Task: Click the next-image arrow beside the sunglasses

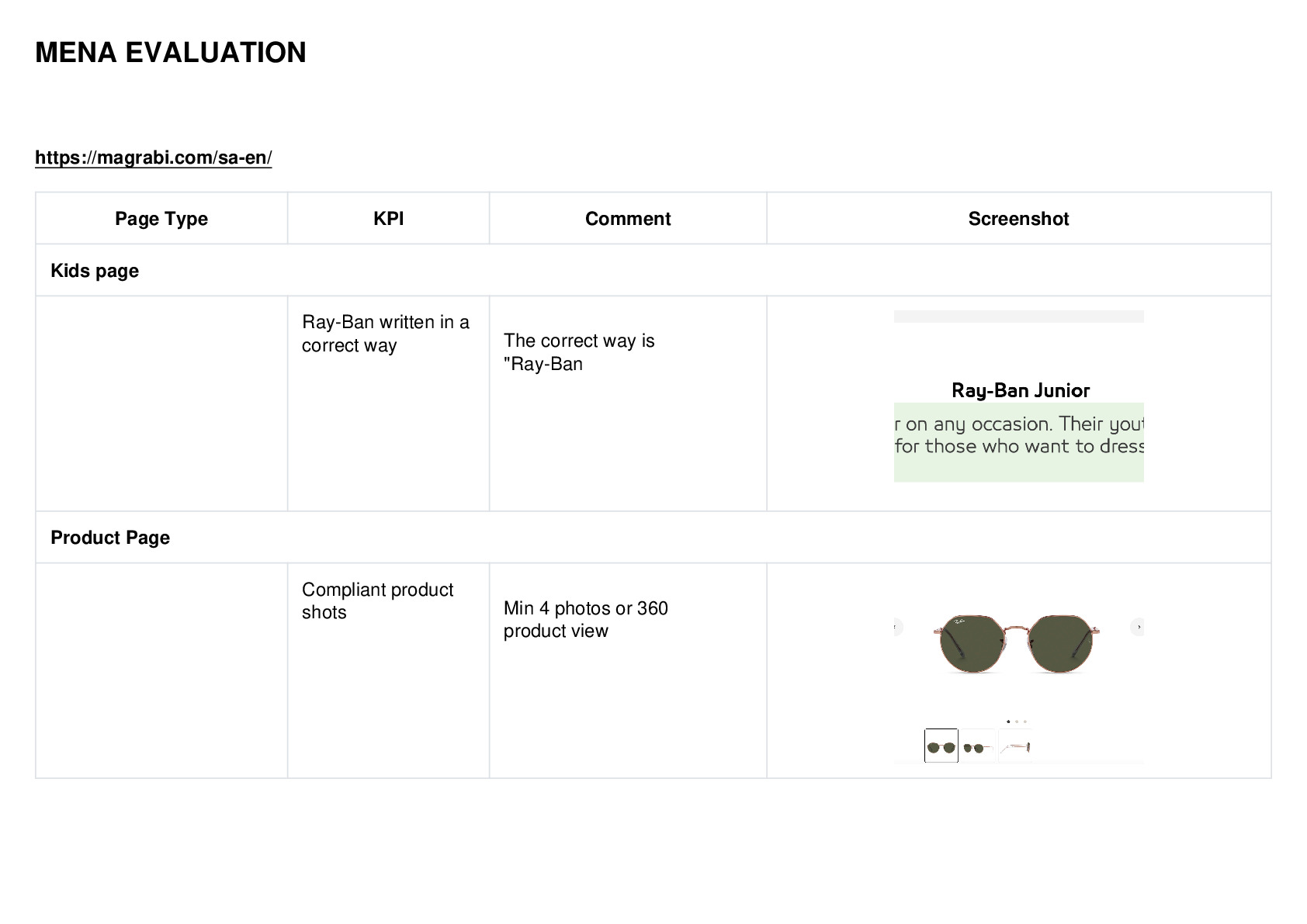Action: click(1138, 627)
